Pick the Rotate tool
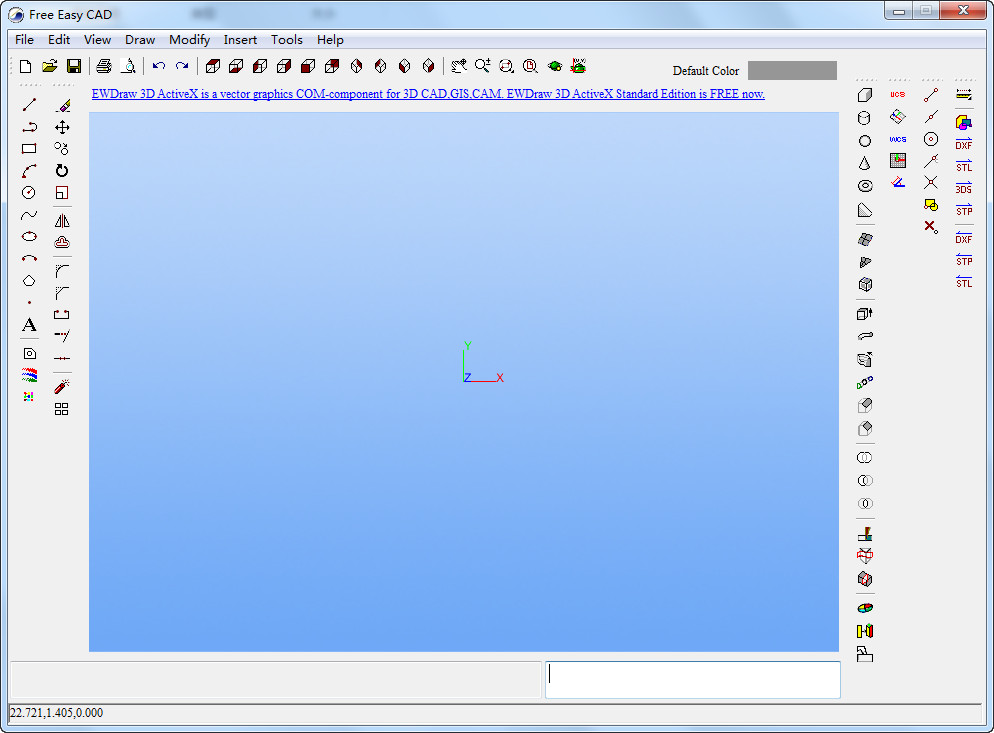 (x=62, y=171)
